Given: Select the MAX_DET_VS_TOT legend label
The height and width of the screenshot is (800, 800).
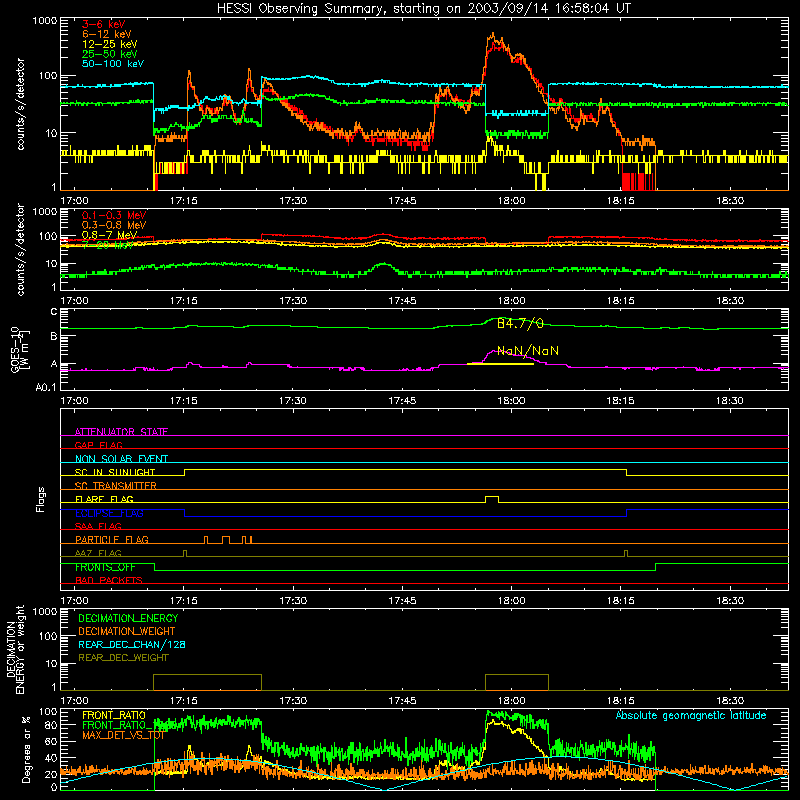Looking at the screenshot, I should (x=123, y=735).
